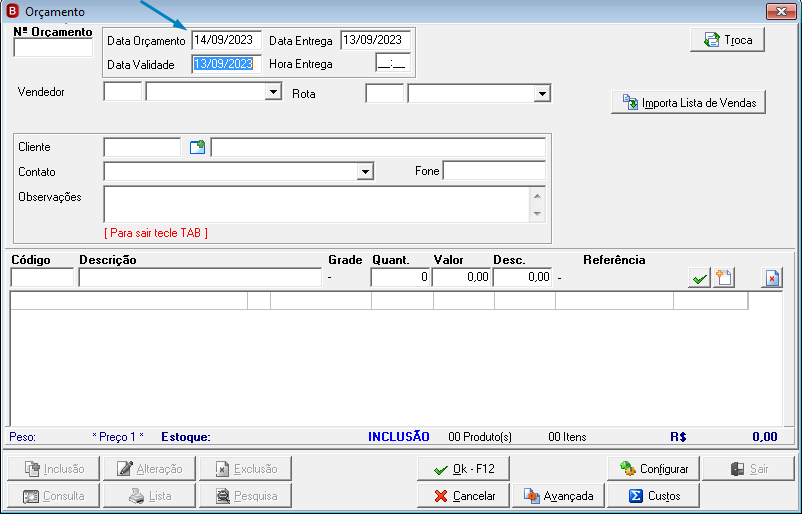802x514 pixels.
Task: Click the Nº Orçamento input field
Action: [53, 48]
